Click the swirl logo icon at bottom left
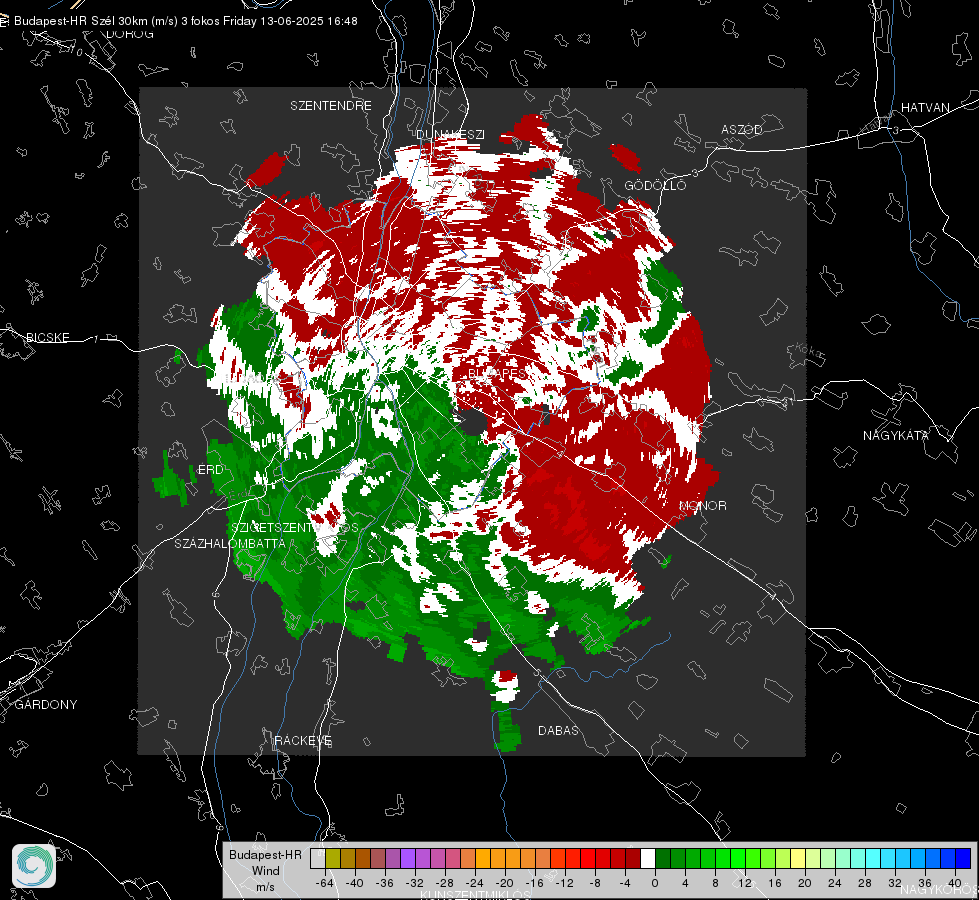The width and height of the screenshot is (979, 900). [34, 866]
